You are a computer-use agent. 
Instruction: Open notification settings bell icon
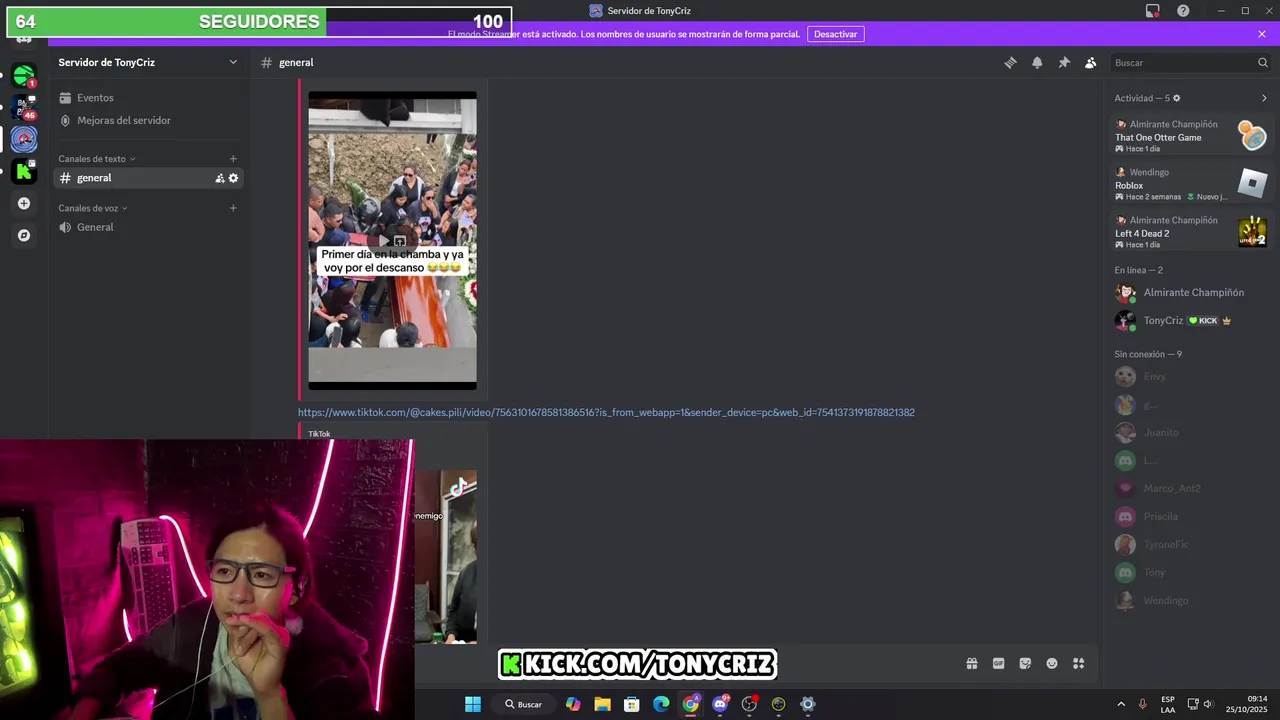click(1037, 62)
